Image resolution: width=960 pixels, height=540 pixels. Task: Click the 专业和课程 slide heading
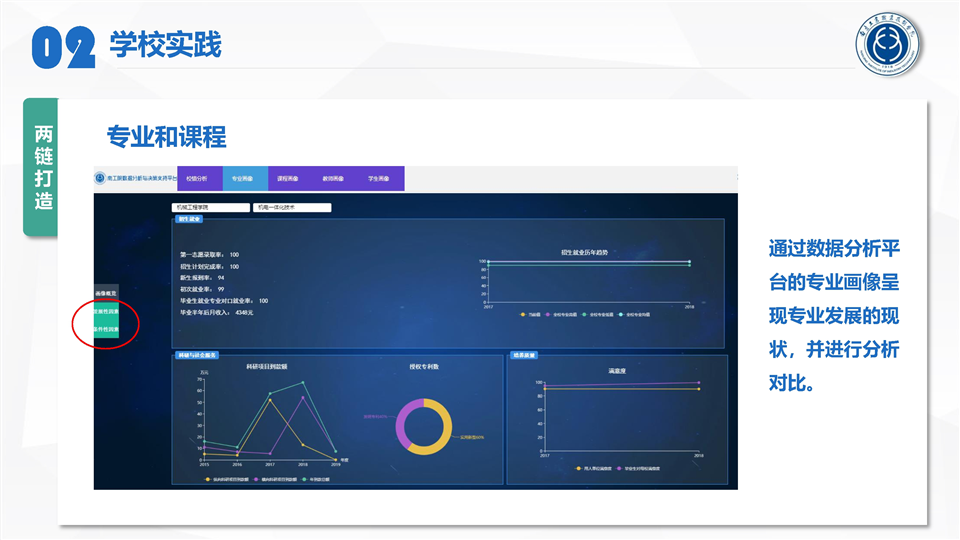click(x=167, y=137)
